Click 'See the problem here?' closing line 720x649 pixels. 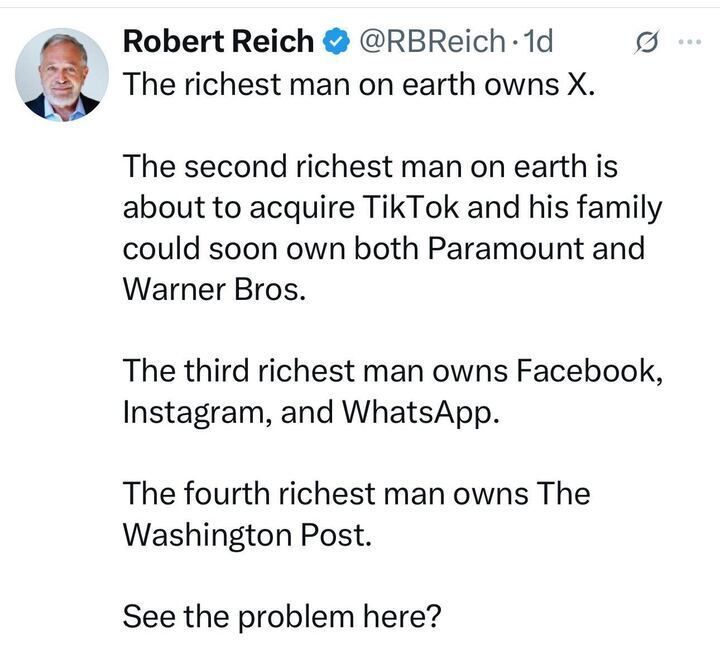281,617
